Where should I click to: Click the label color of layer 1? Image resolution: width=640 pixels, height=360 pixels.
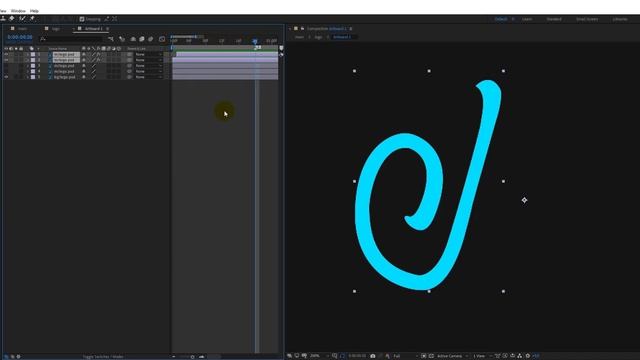pyautogui.click(x=33, y=54)
